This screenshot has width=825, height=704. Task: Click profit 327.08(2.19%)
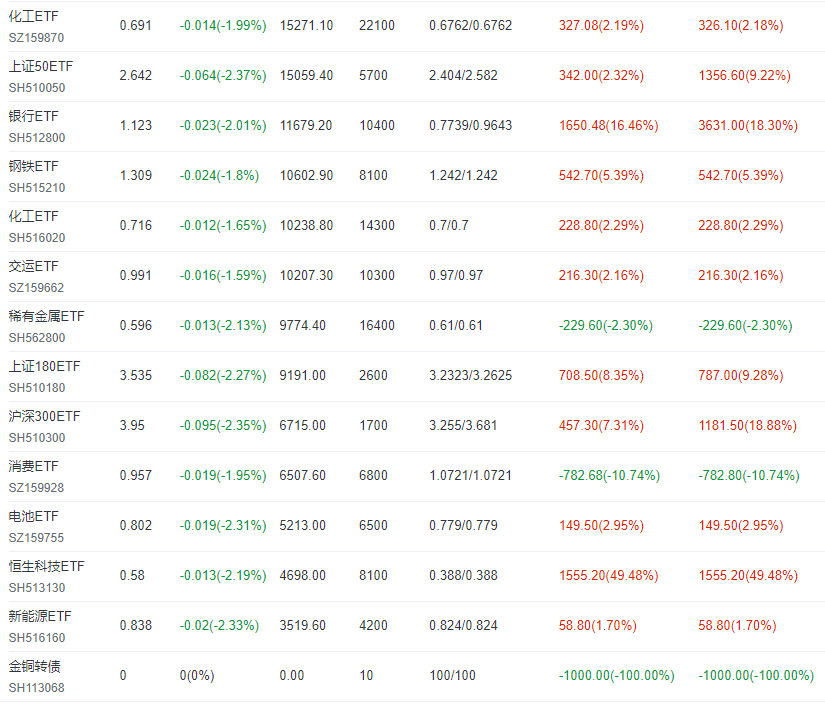coord(601,26)
